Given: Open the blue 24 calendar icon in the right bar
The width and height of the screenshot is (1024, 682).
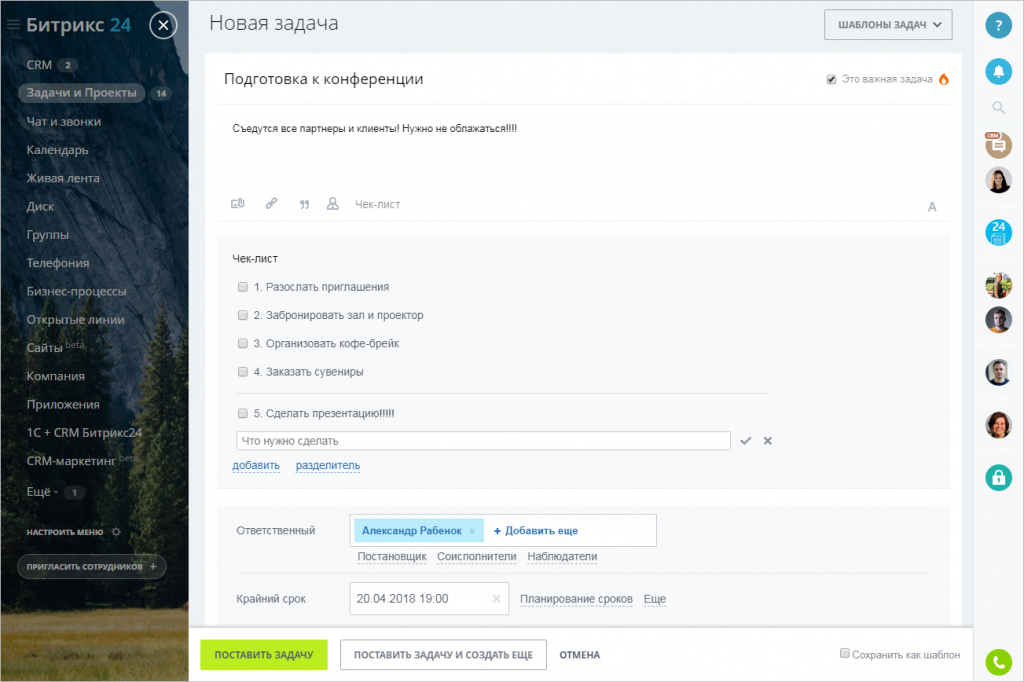Looking at the screenshot, I should 998,233.
